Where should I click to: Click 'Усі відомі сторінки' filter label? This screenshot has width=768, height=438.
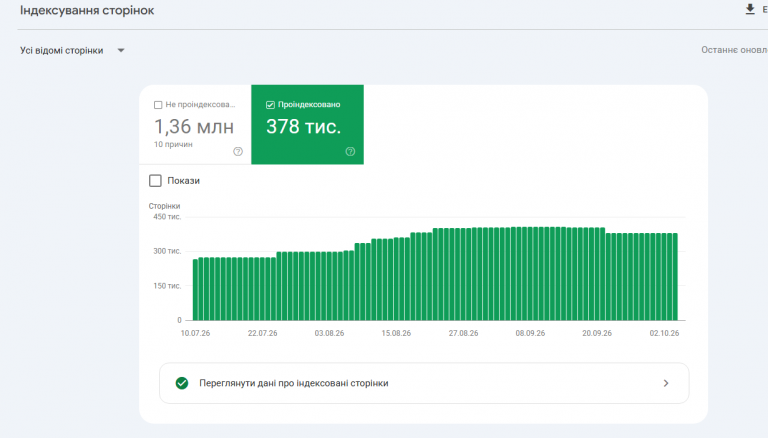(62, 50)
